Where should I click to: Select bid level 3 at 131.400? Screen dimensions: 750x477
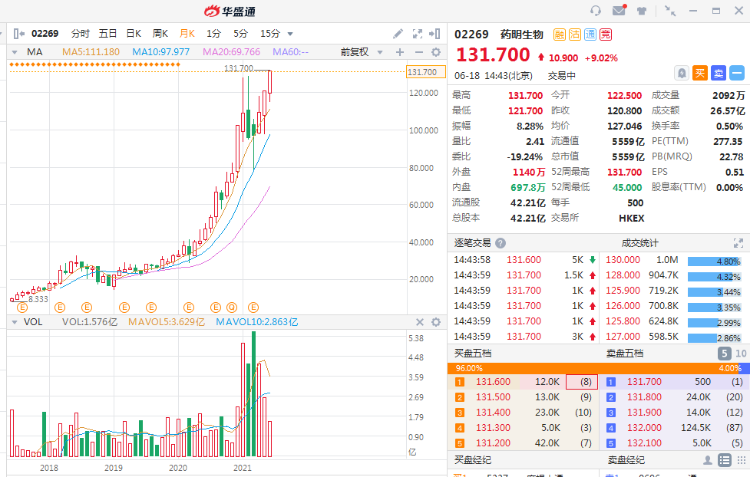524,412
